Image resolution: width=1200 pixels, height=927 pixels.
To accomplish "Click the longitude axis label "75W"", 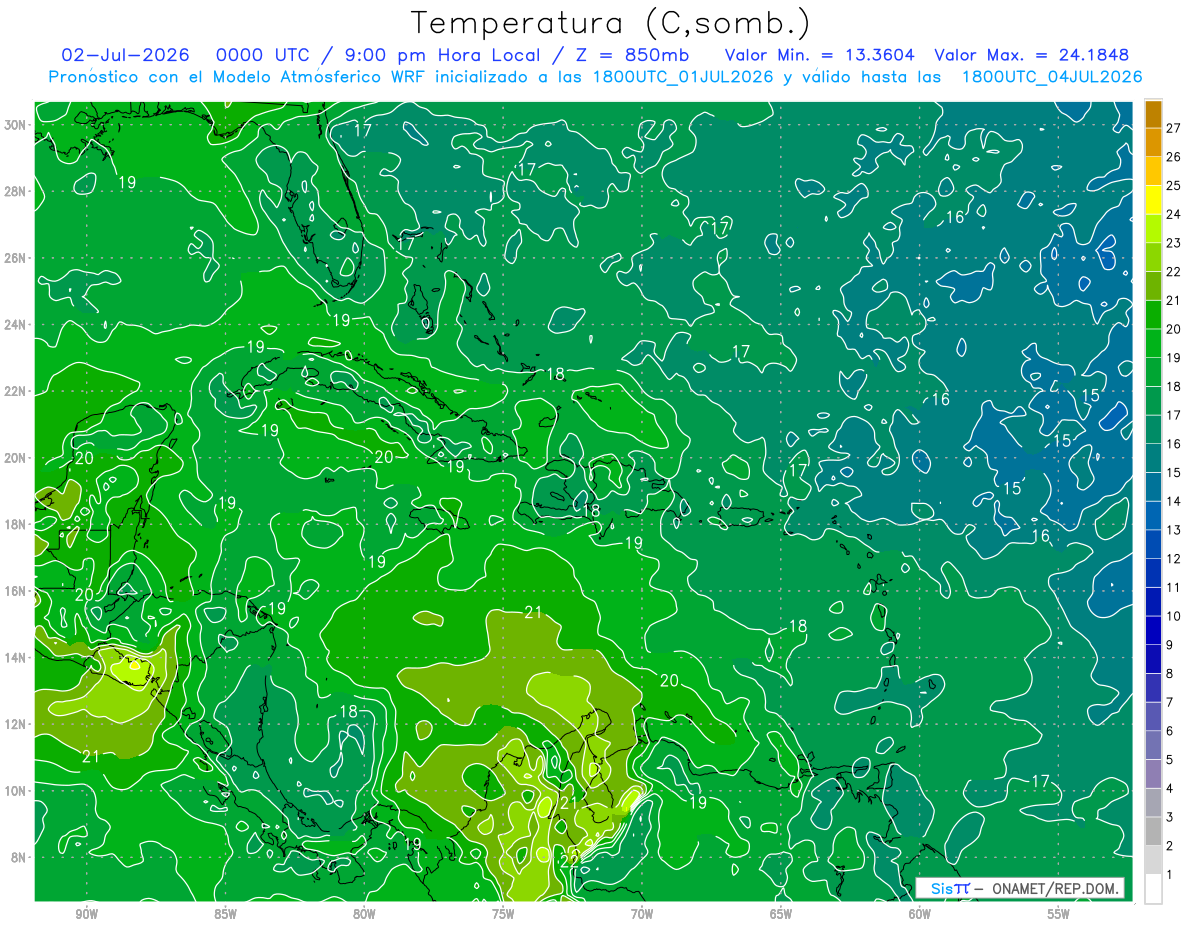I will click(503, 914).
